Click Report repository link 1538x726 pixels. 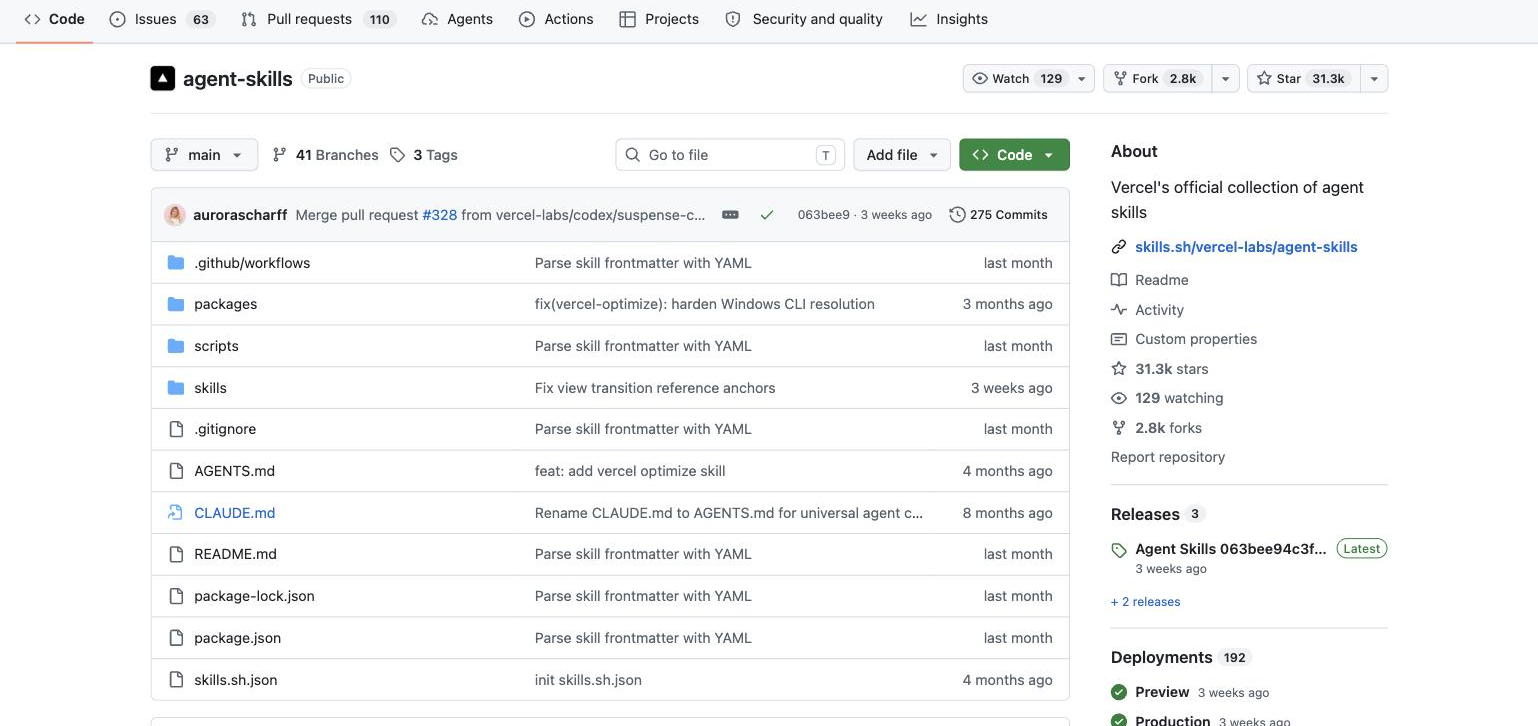[1168, 457]
